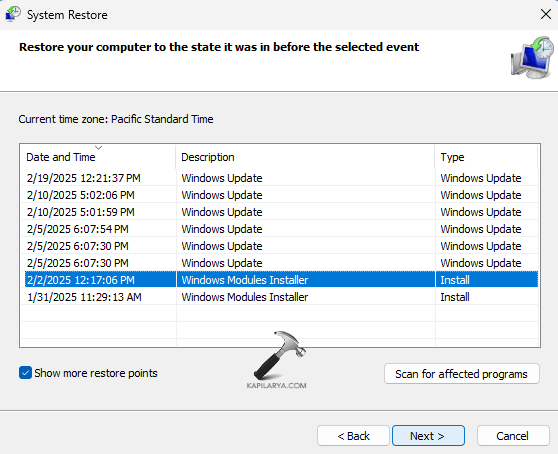Select restore point 1/31/2025 11:29:13 AM
The height and width of the screenshot is (454, 558).
pyautogui.click(x=279, y=297)
